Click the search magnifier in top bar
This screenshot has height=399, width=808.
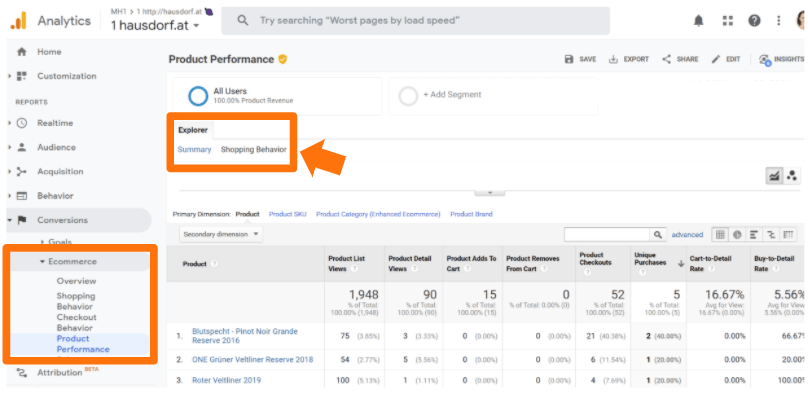[242, 21]
